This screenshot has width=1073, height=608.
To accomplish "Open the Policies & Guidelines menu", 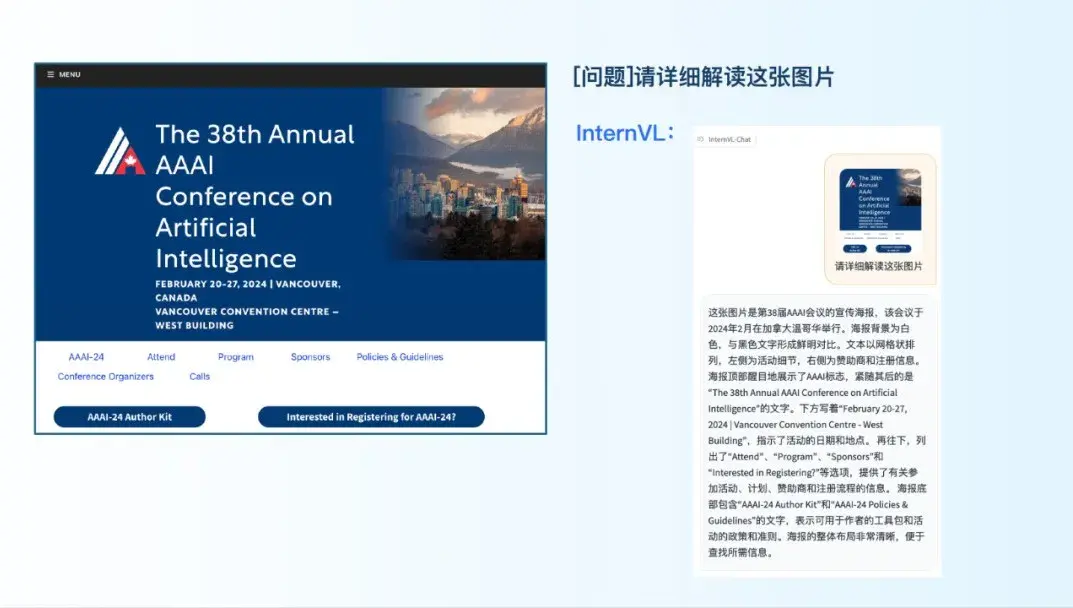I will (399, 356).
